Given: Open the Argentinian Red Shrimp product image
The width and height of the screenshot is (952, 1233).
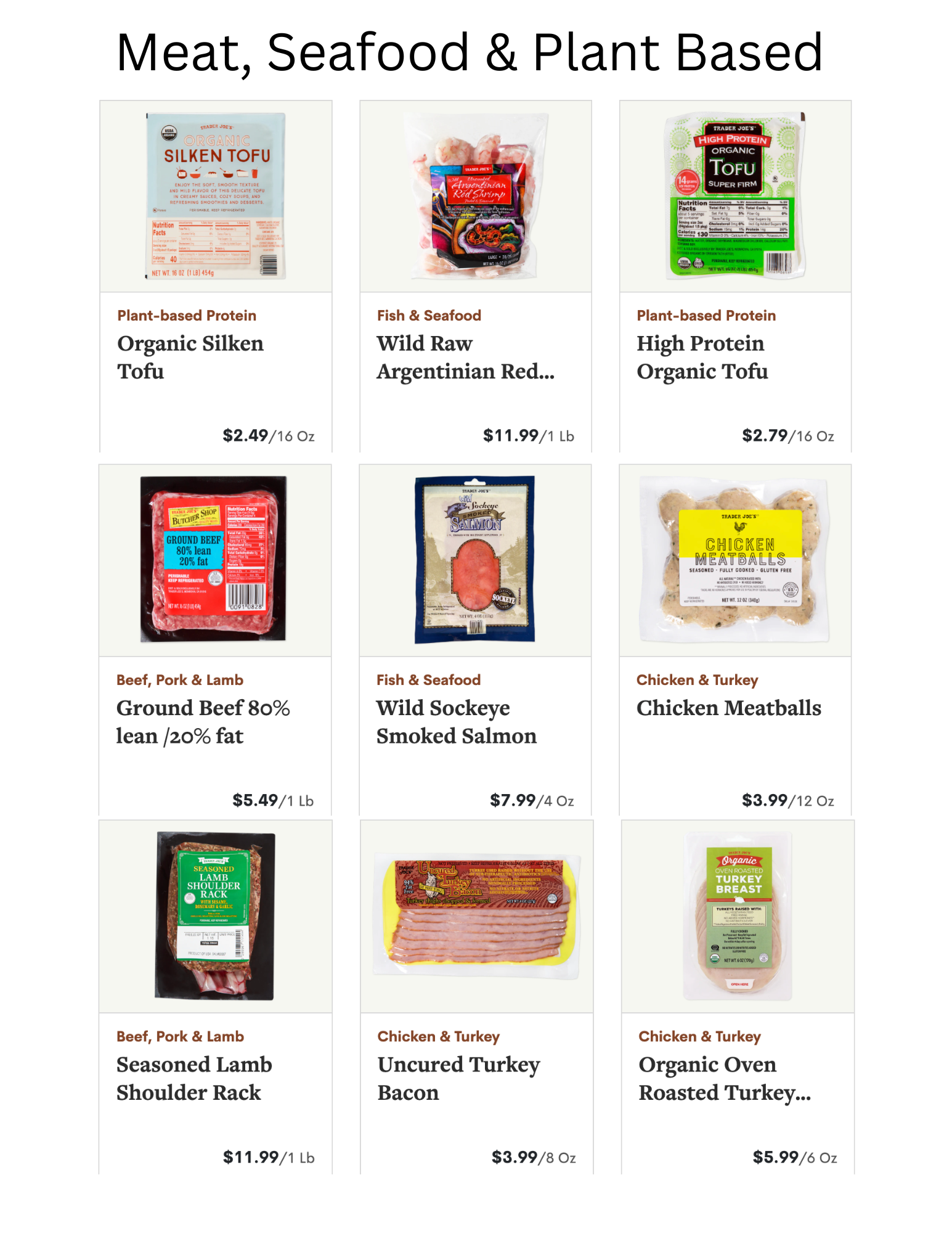Looking at the screenshot, I should (476, 196).
